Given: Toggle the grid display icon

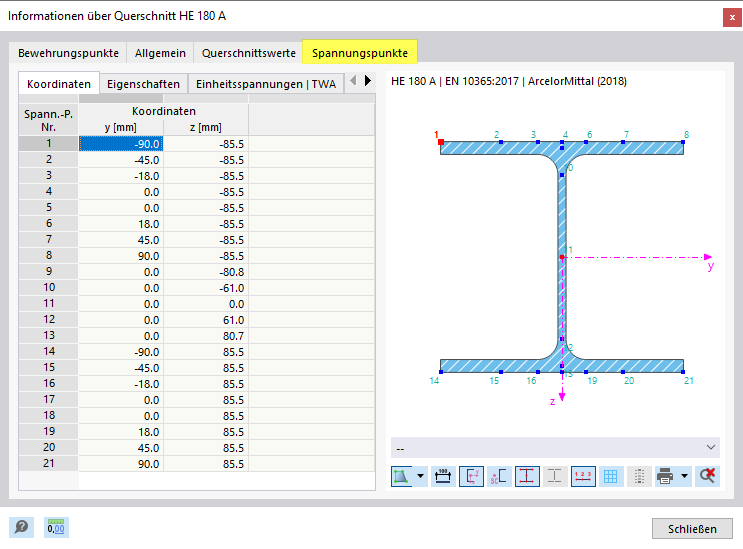Looking at the screenshot, I should [611, 476].
